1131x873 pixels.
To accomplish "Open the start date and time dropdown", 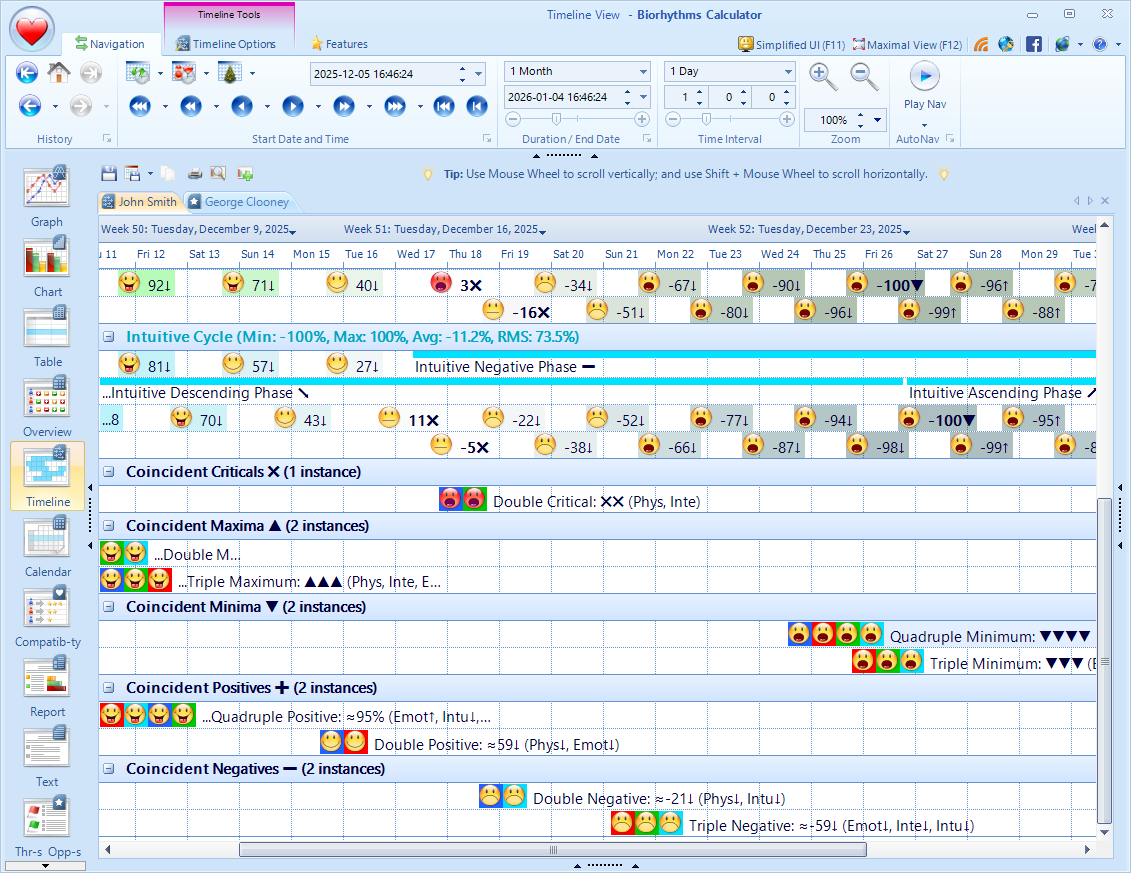I will pyautogui.click(x=479, y=74).
